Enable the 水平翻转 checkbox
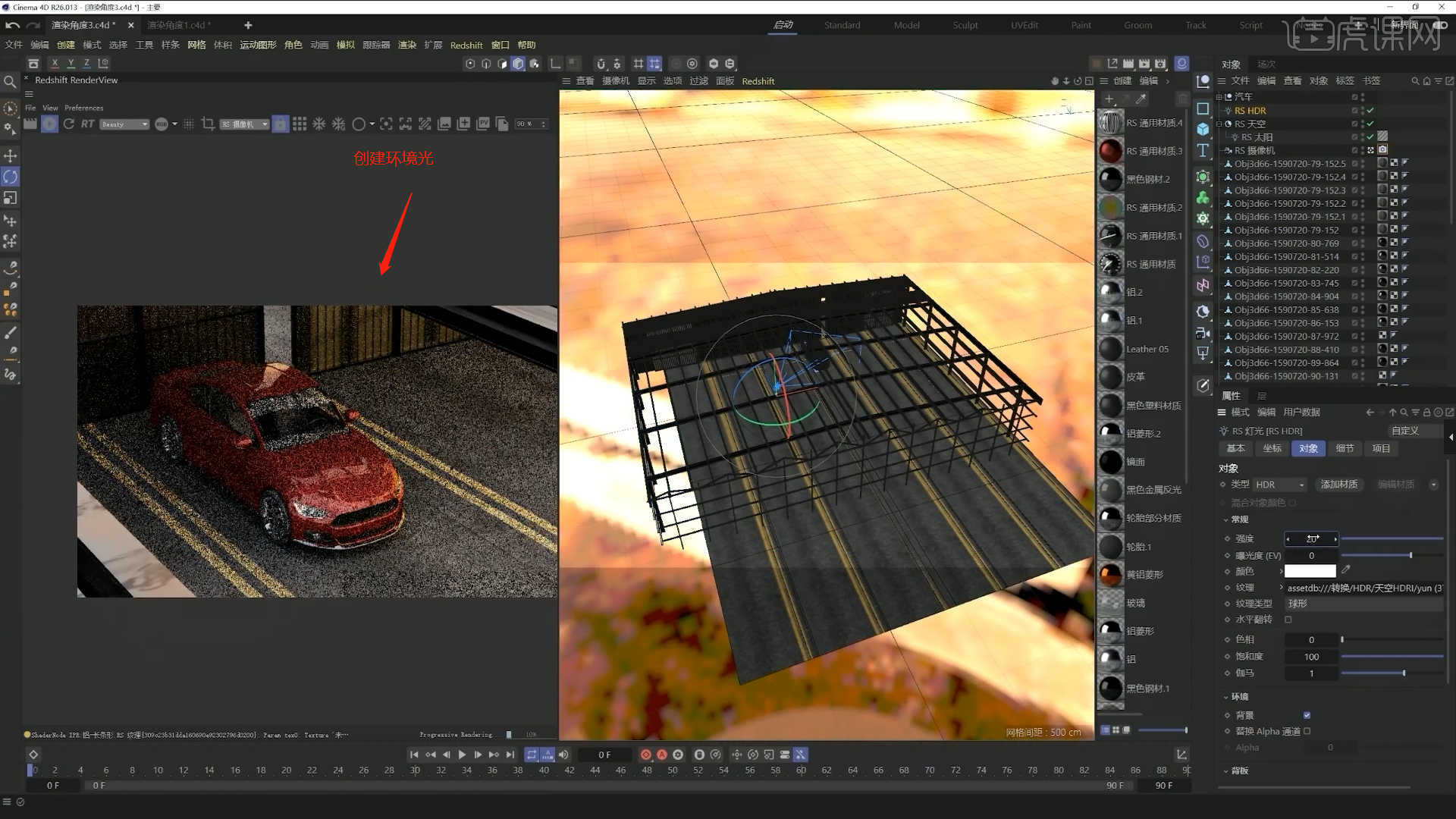The width and height of the screenshot is (1456, 819). click(1288, 620)
